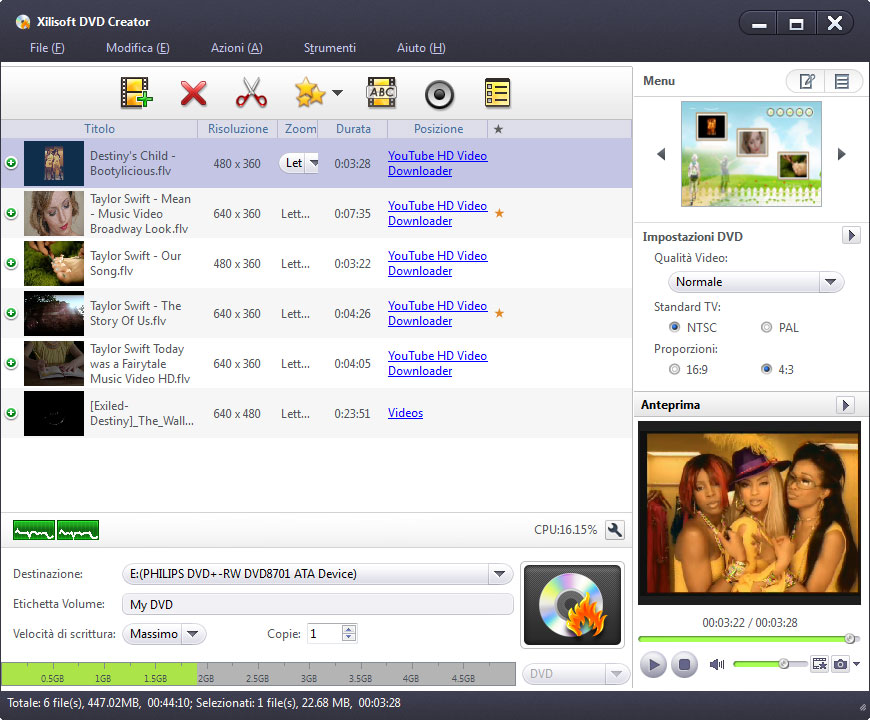This screenshot has width=870, height=720.
Task: Click the second green CPU core graph
Action: pos(78,530)
